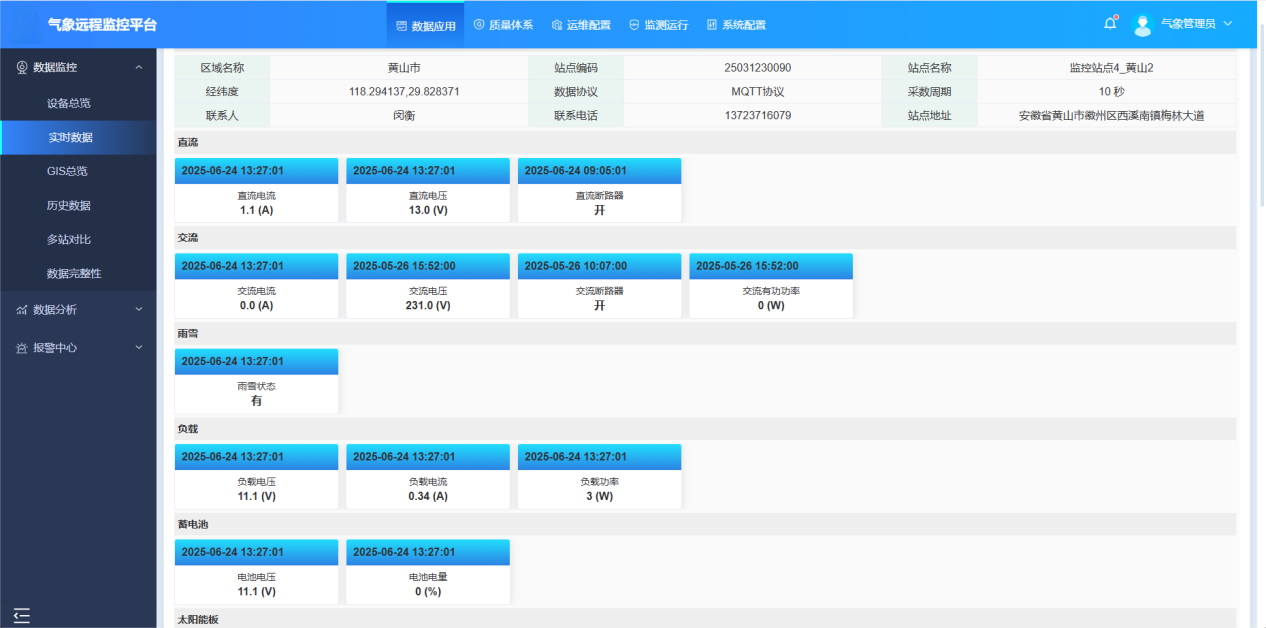Collapse sidebar using bottom-left menu icon
This screenshot has height=628, width=1266.
coord(22,615)
